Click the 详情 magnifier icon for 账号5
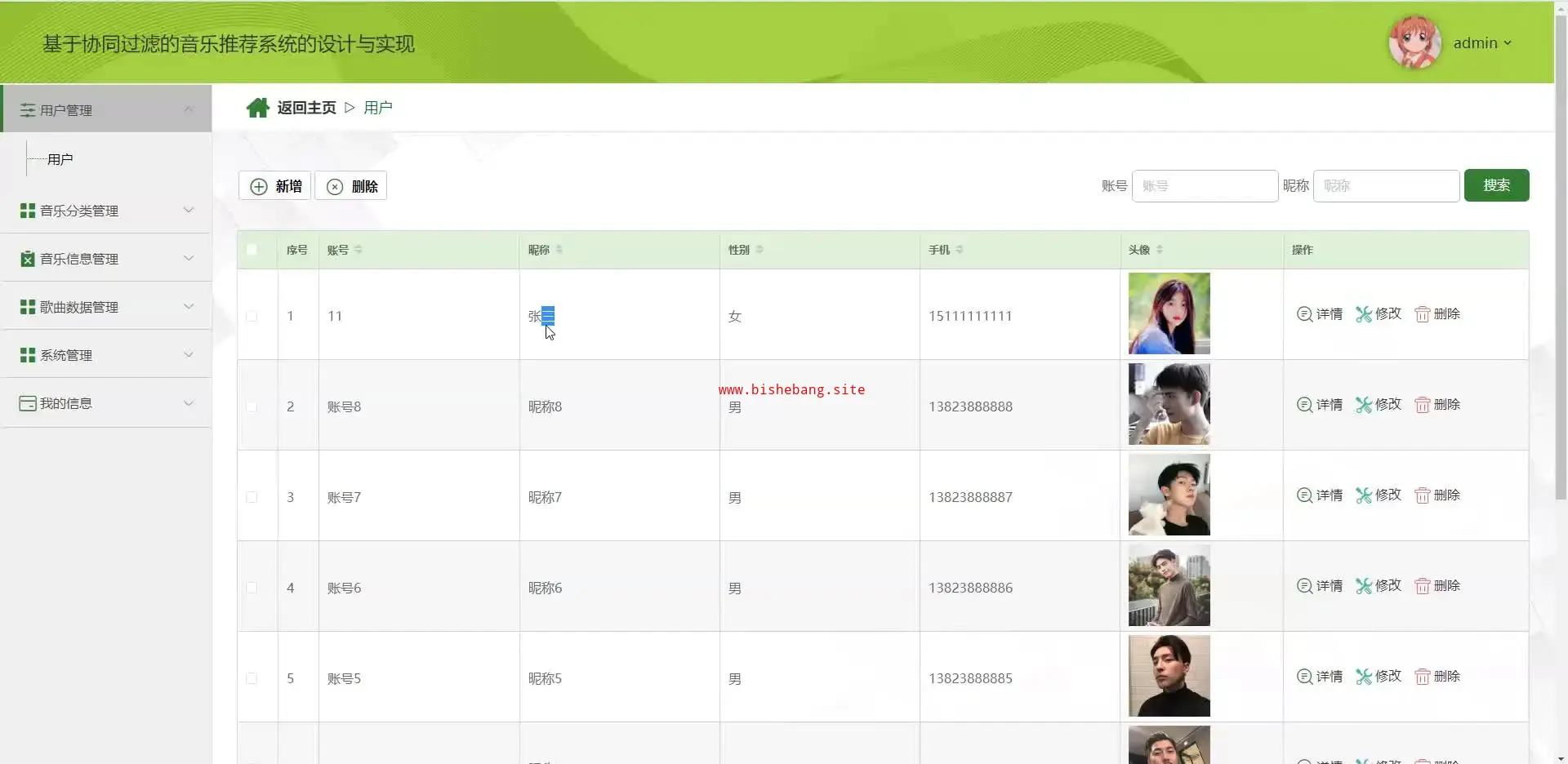 pos(1304,677)
